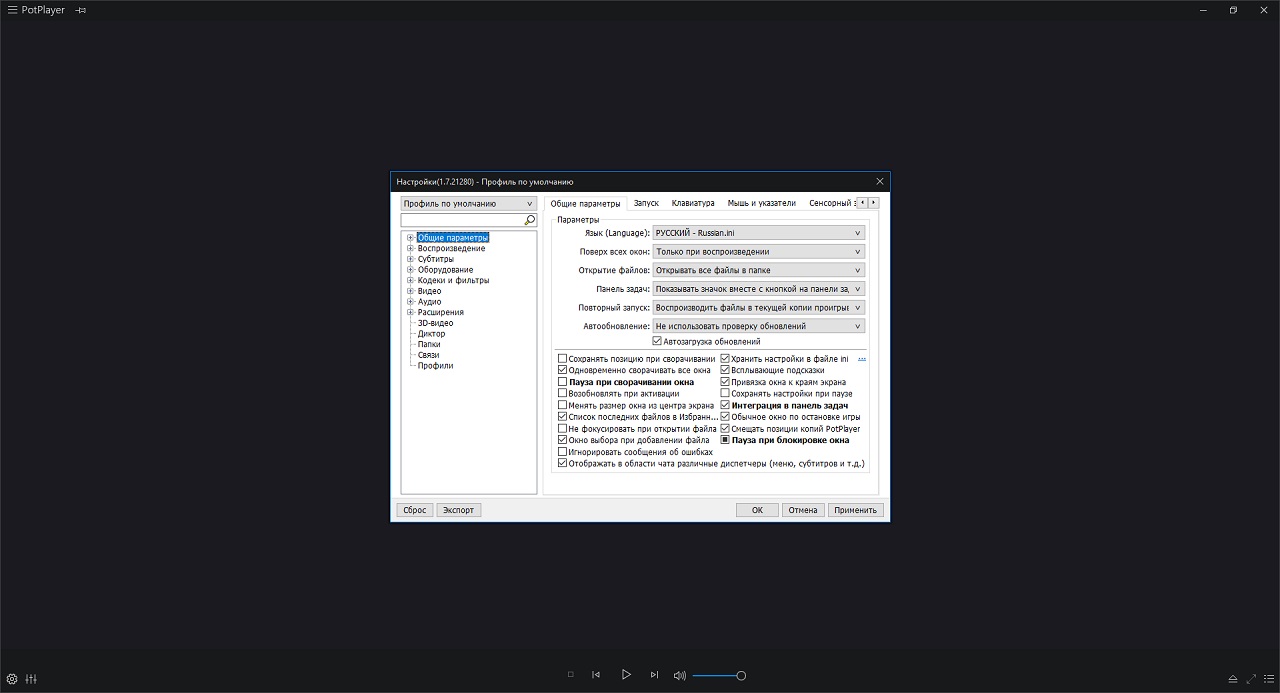Viewport: 1280px width, 693px height.
Task: Click the volume slider handle
Action: pyautogui.click(x=741, y=676)
